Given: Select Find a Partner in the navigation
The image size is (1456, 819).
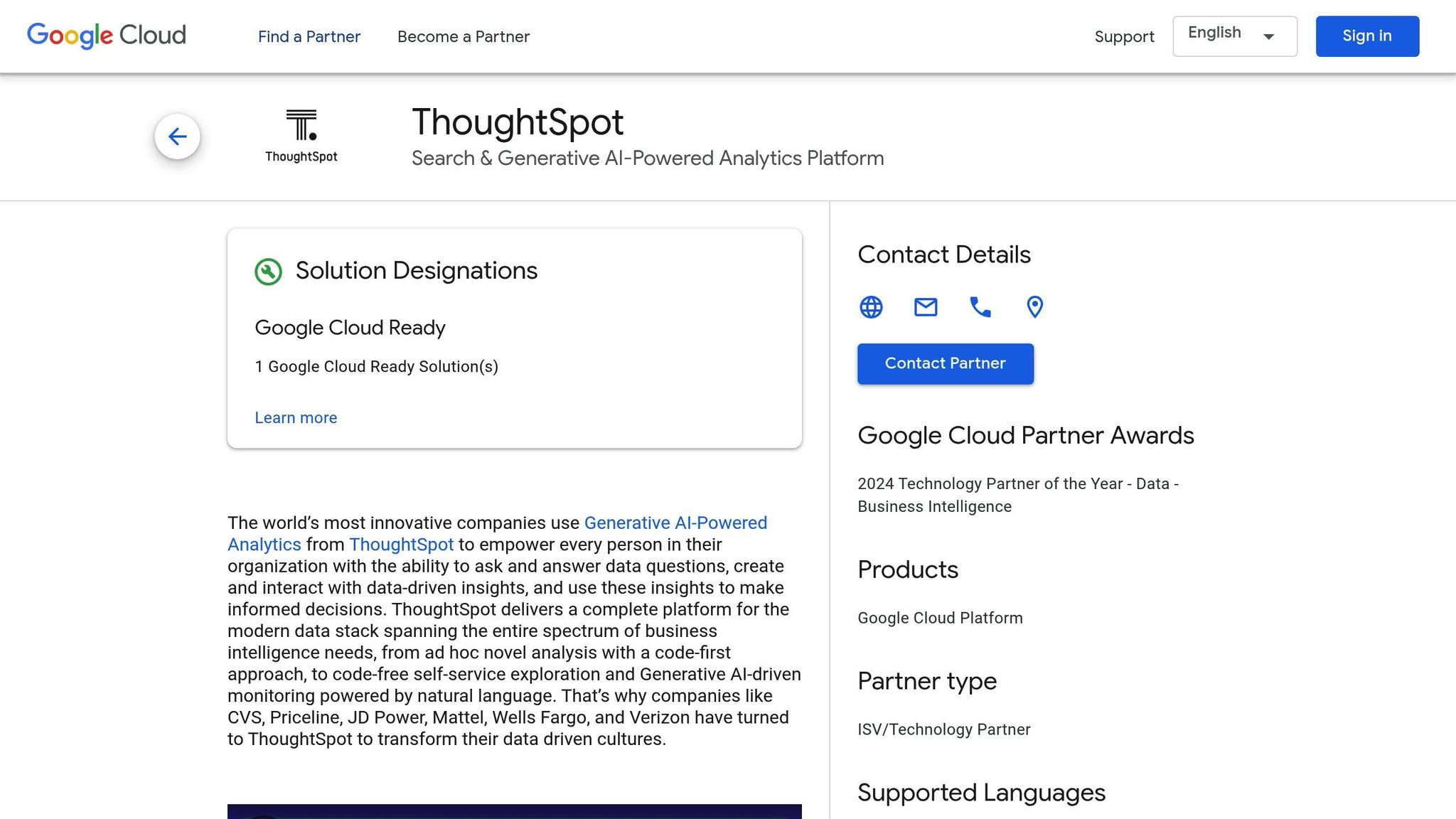Looking at the screenshot, I should click(309, 36).
